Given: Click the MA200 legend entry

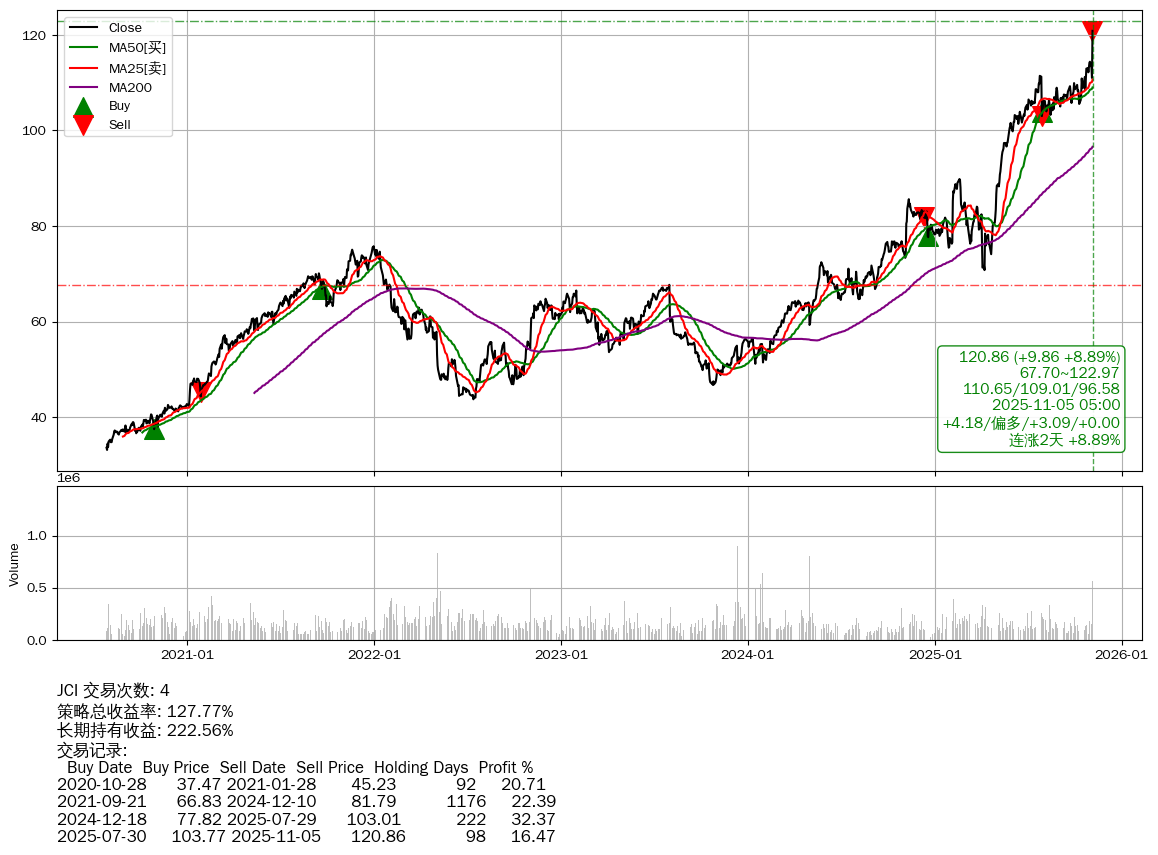Looking at the screenshot, I should pos(130,88).
